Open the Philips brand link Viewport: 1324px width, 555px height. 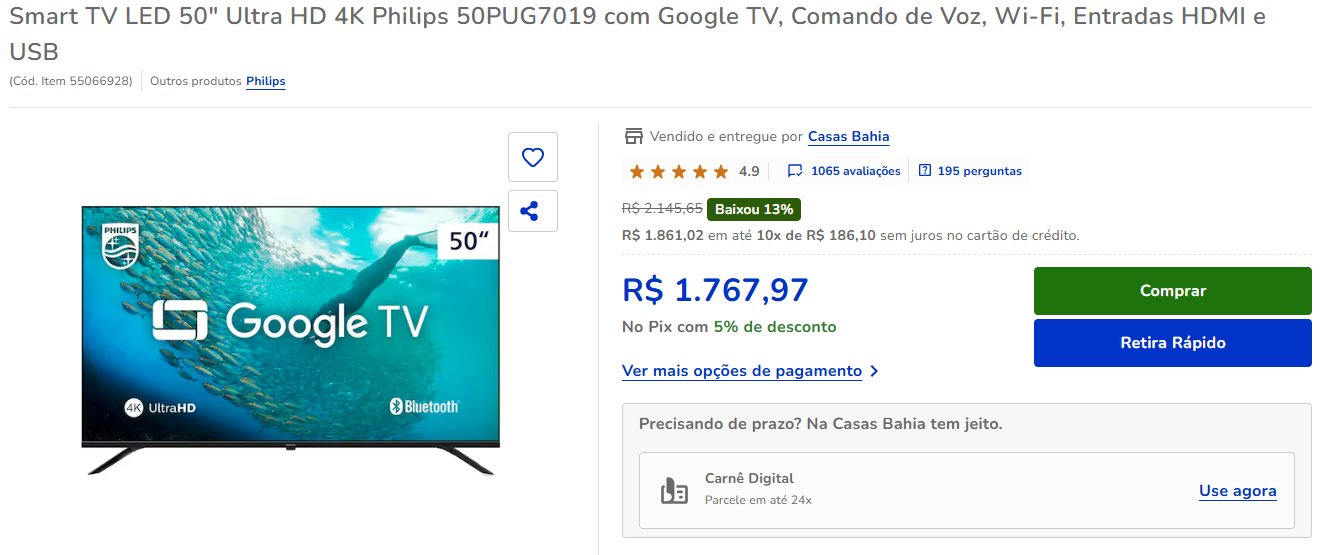[x=266, y=81]
